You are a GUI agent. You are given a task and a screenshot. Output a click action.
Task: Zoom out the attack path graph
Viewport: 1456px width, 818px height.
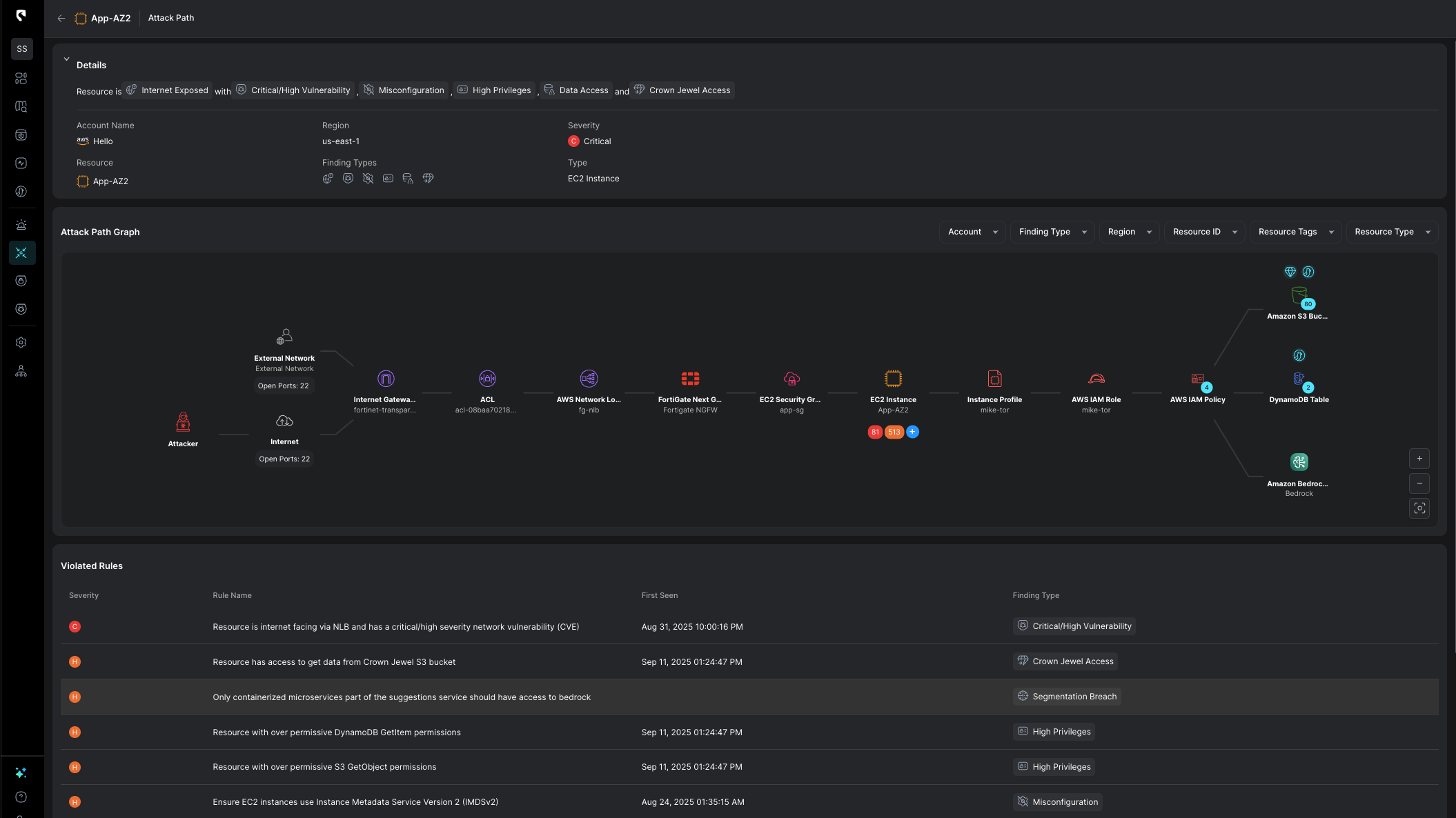(x=1419, y=483)
